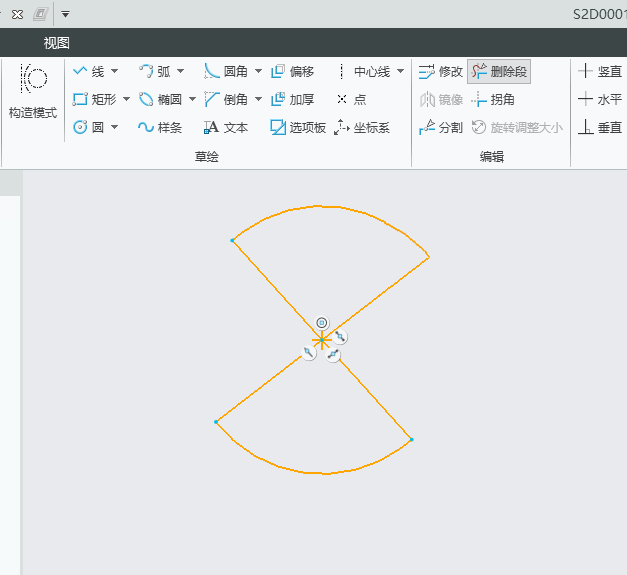The height and width of the screenshot is (575, 627).
Task: Click the 拐角 corner tool
Action: 493,99
